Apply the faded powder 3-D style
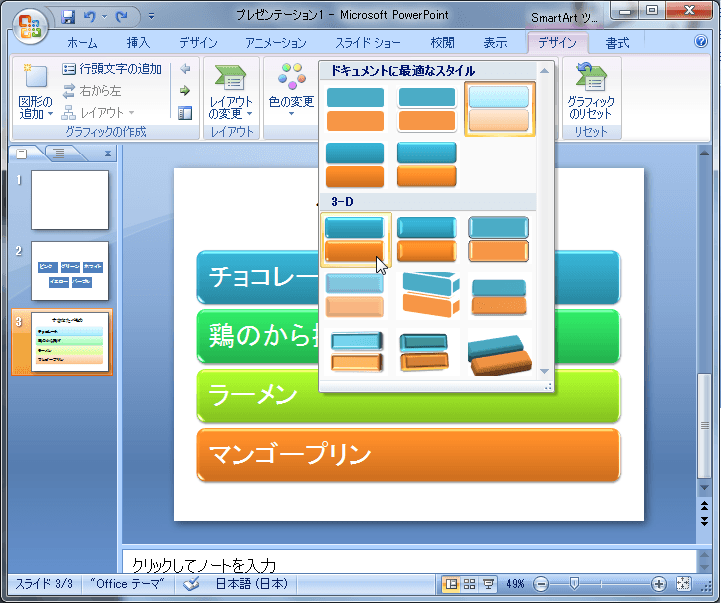 pyautogui.click(x=355, y=295)
